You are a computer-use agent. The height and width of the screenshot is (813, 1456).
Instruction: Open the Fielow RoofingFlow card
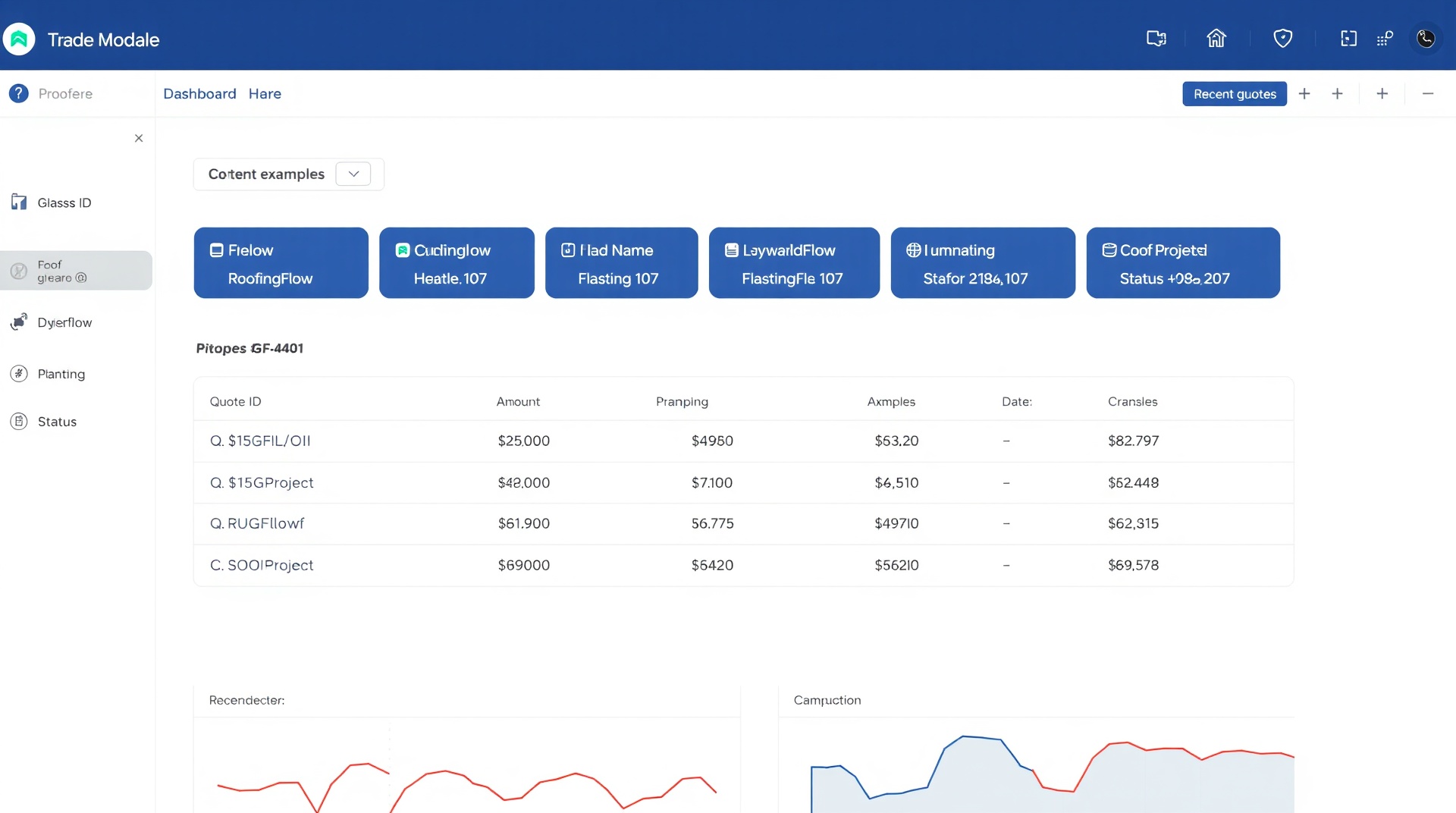(x=281, y=262)
